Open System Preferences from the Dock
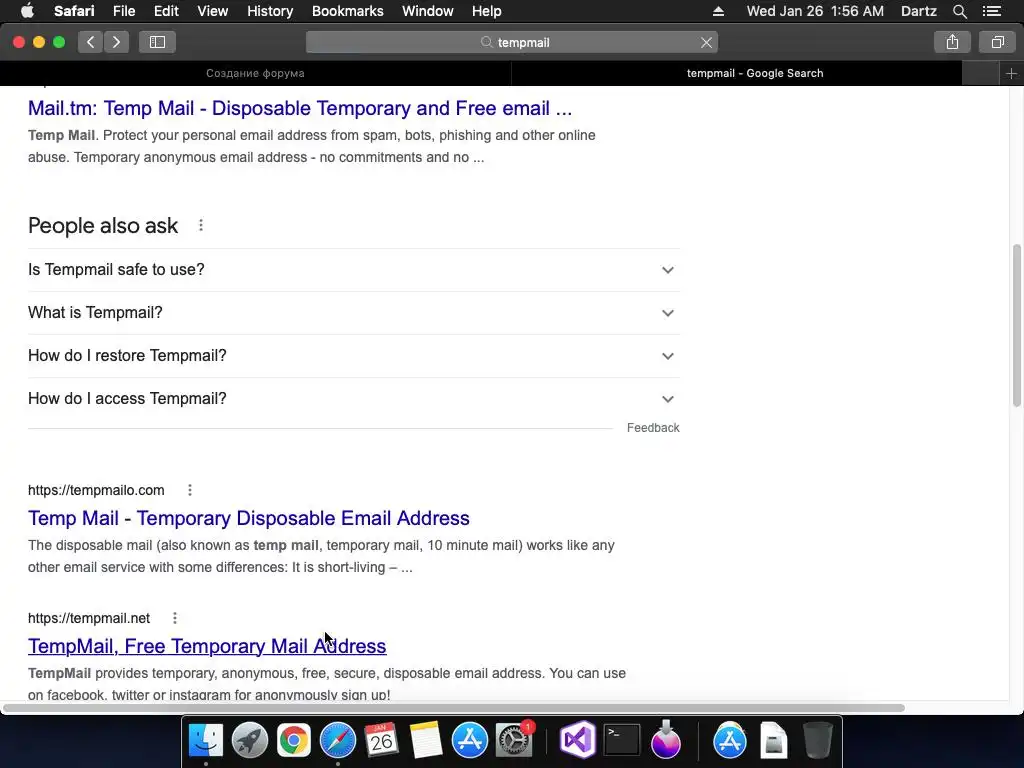The image size is (1024, 768). click(x=514, y=741)
